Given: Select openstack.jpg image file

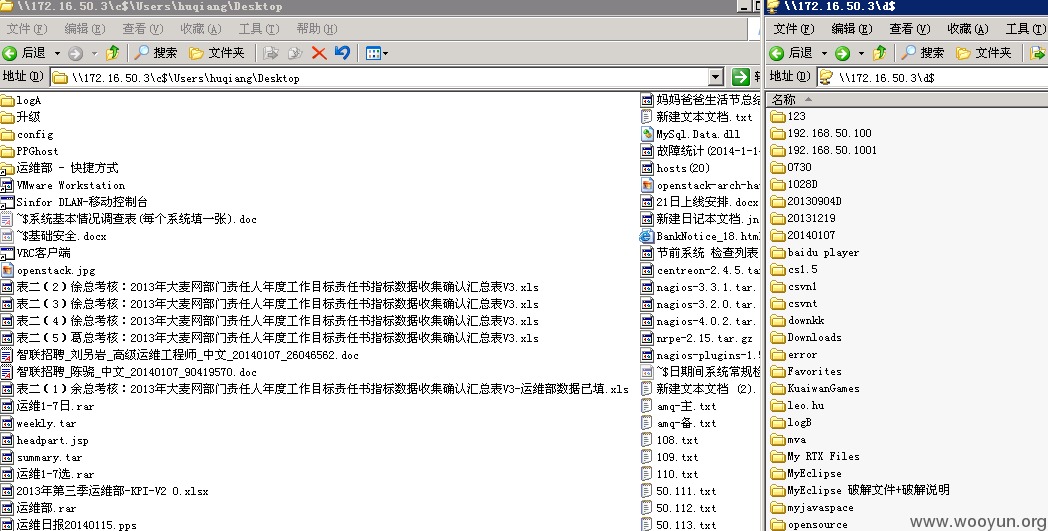Looking at the screenshot, I should [x=48, y=270].
